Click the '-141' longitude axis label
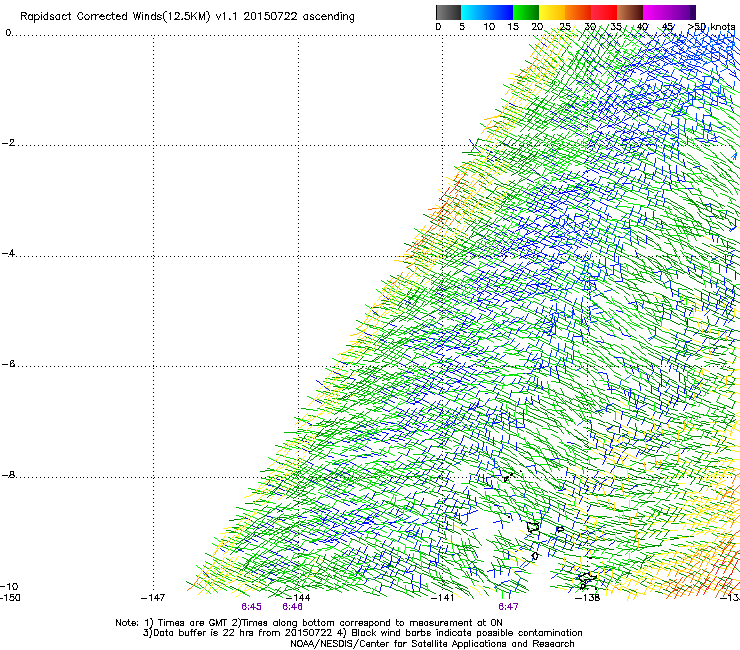 click(443, 598)
